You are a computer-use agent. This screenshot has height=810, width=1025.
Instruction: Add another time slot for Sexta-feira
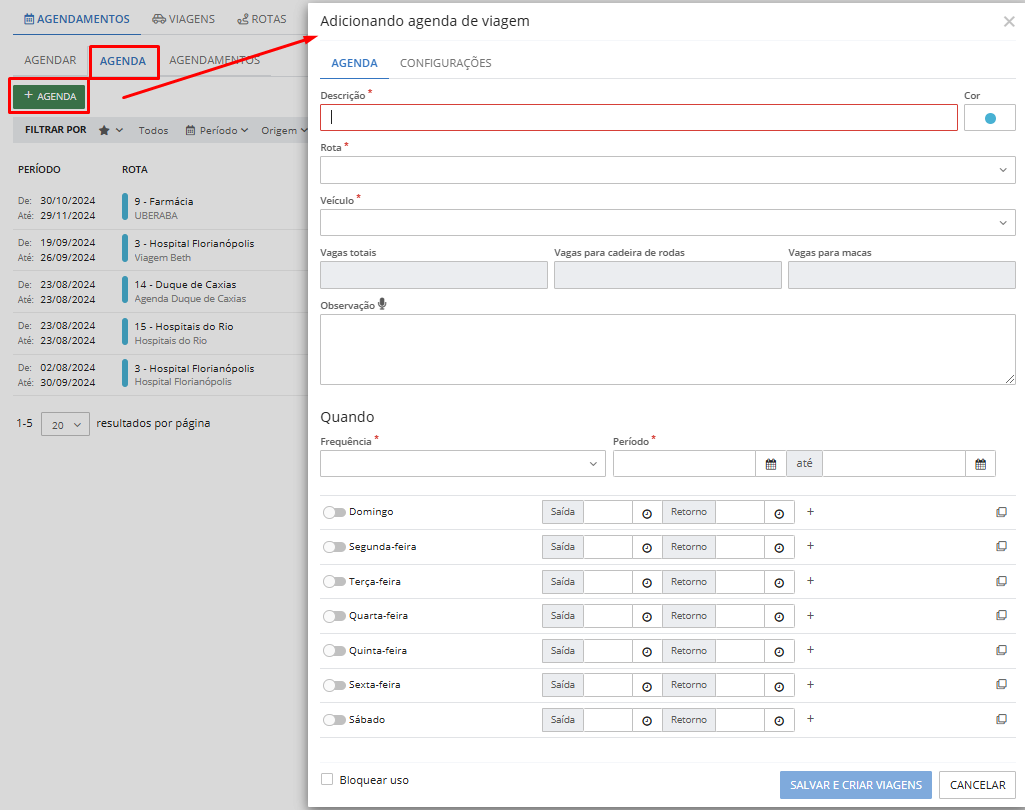click(811, 684)
